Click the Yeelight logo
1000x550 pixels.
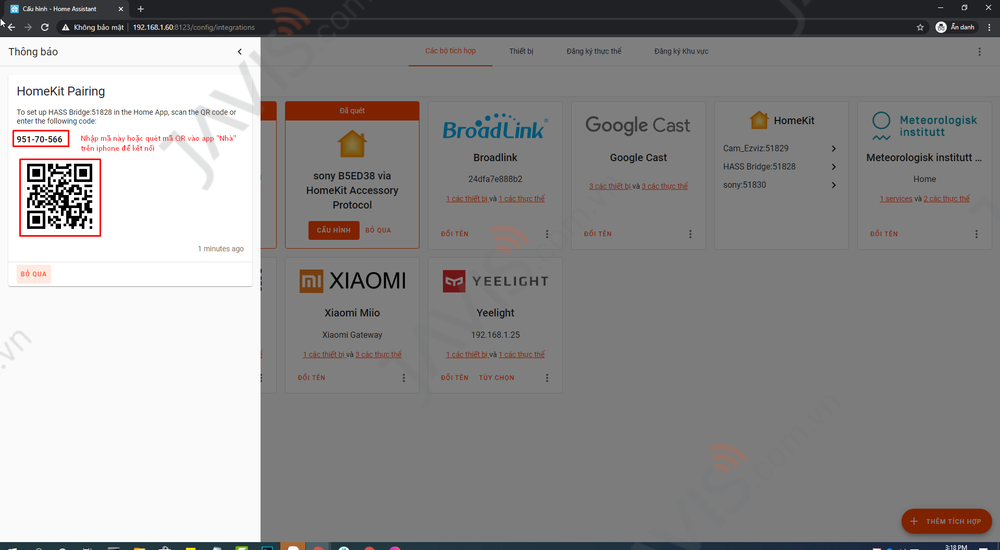pyautogui.click(x=495, y=281)
